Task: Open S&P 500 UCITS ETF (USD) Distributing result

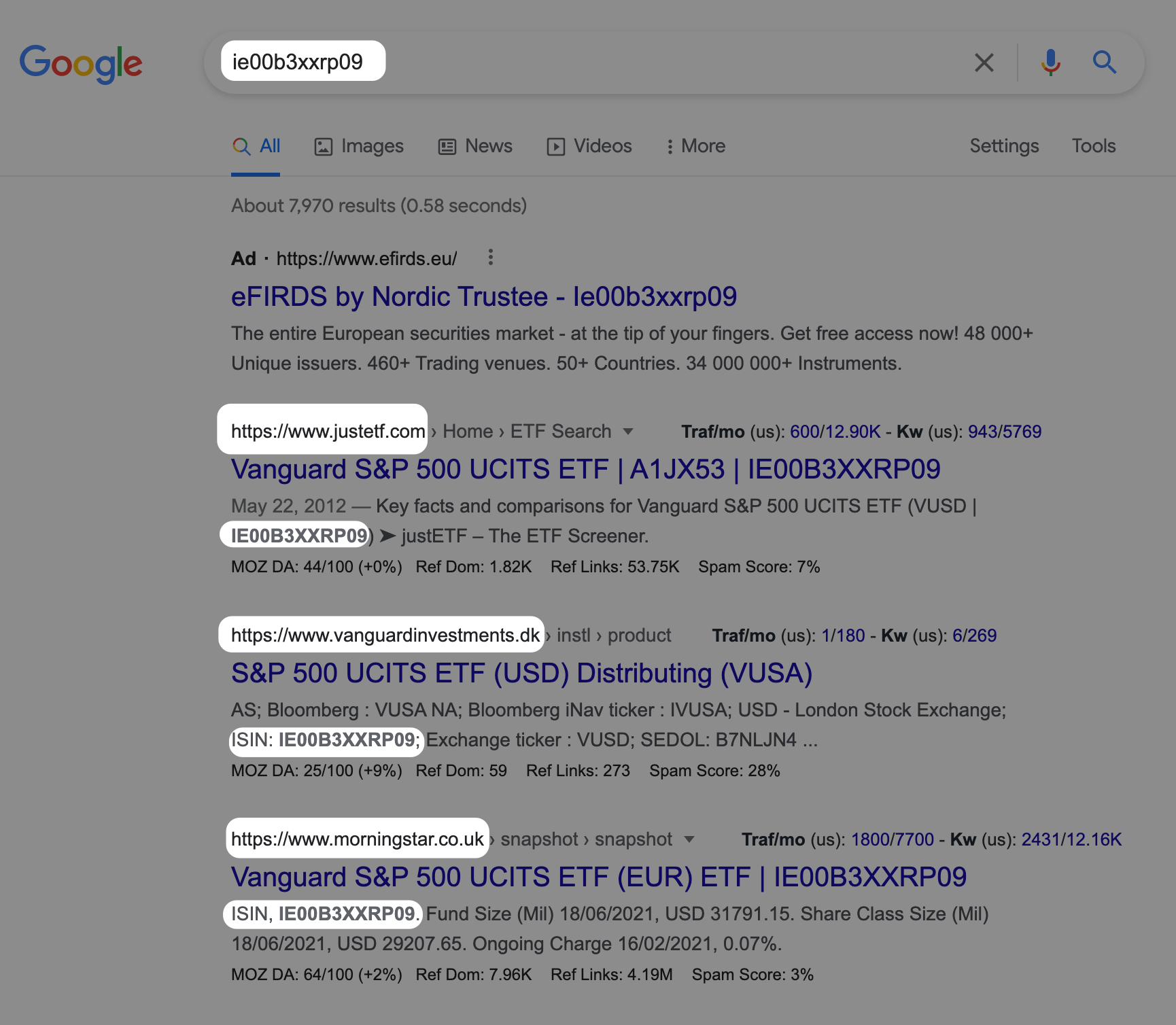Action: coord(522,674)
